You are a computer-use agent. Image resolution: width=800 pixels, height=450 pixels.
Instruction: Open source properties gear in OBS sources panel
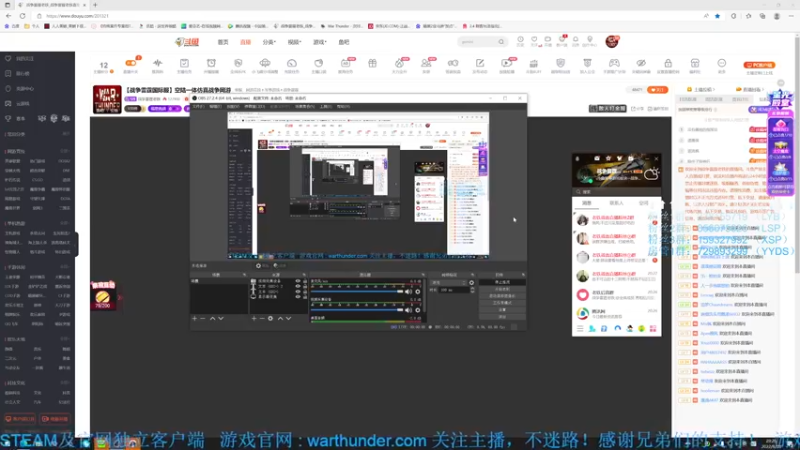pos(270,318)
